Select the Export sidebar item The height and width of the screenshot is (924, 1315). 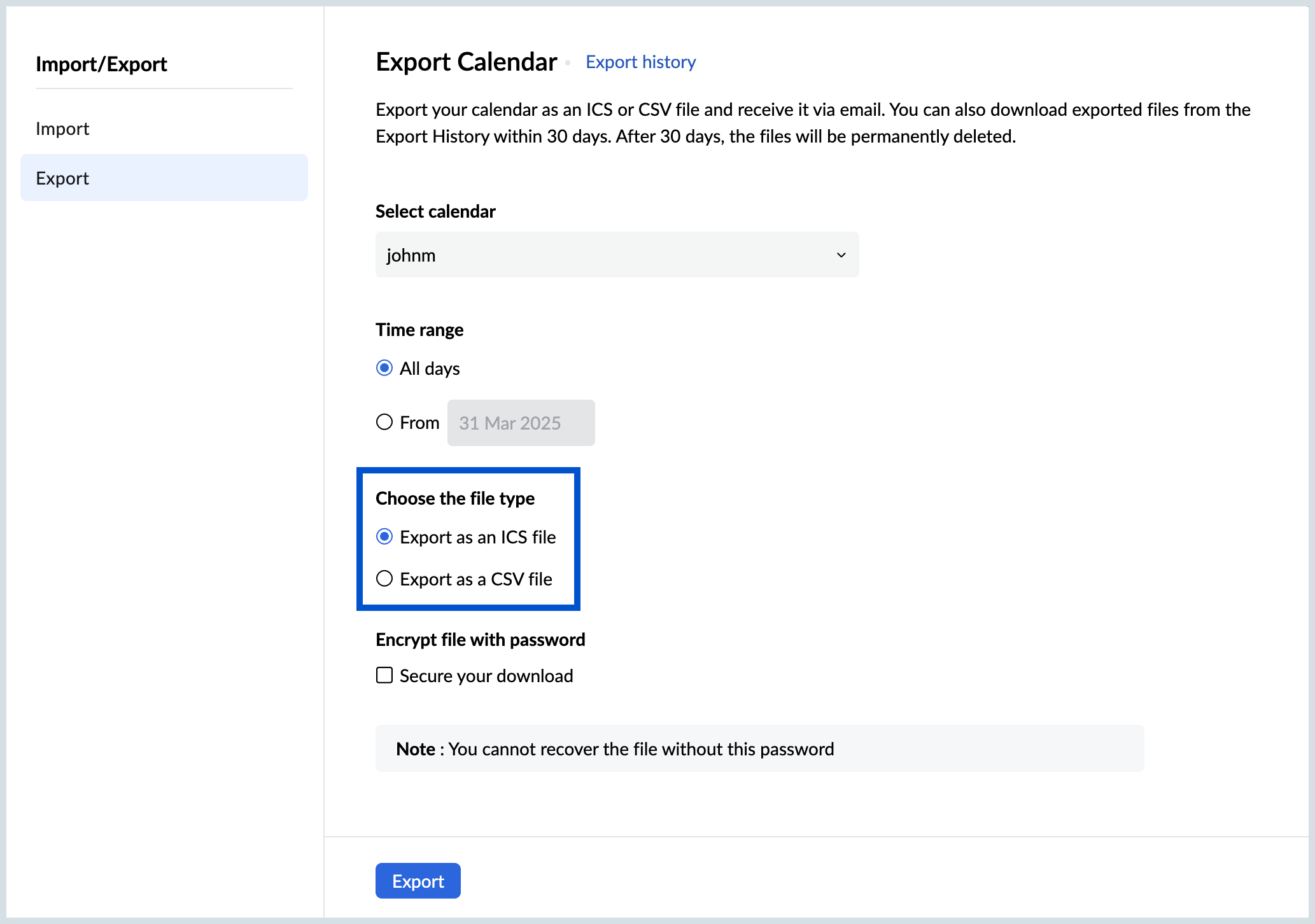164,178
